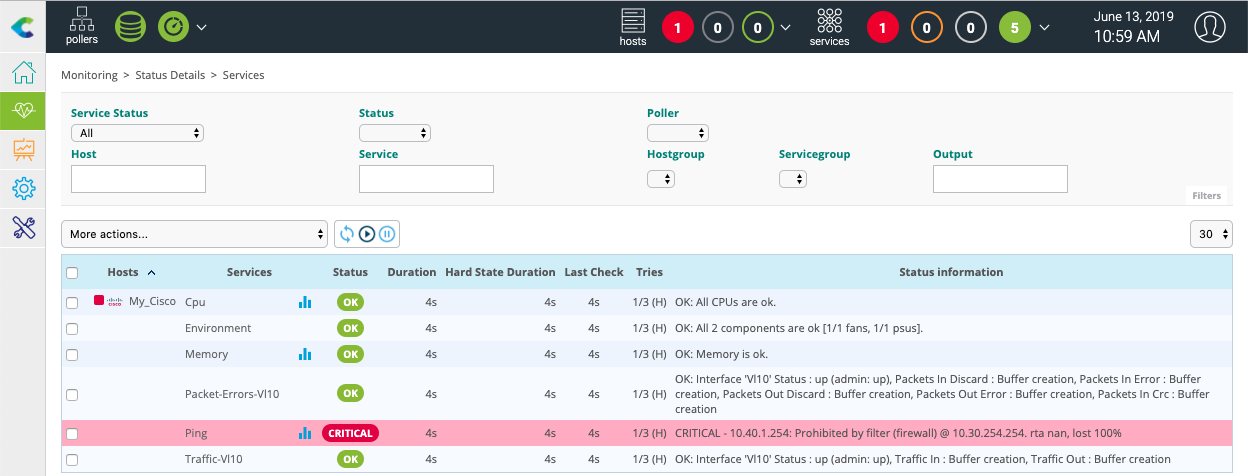Open the Cpu service graph icon
The width and height of the screenshot is (1248, 476).
pos(305,301)
